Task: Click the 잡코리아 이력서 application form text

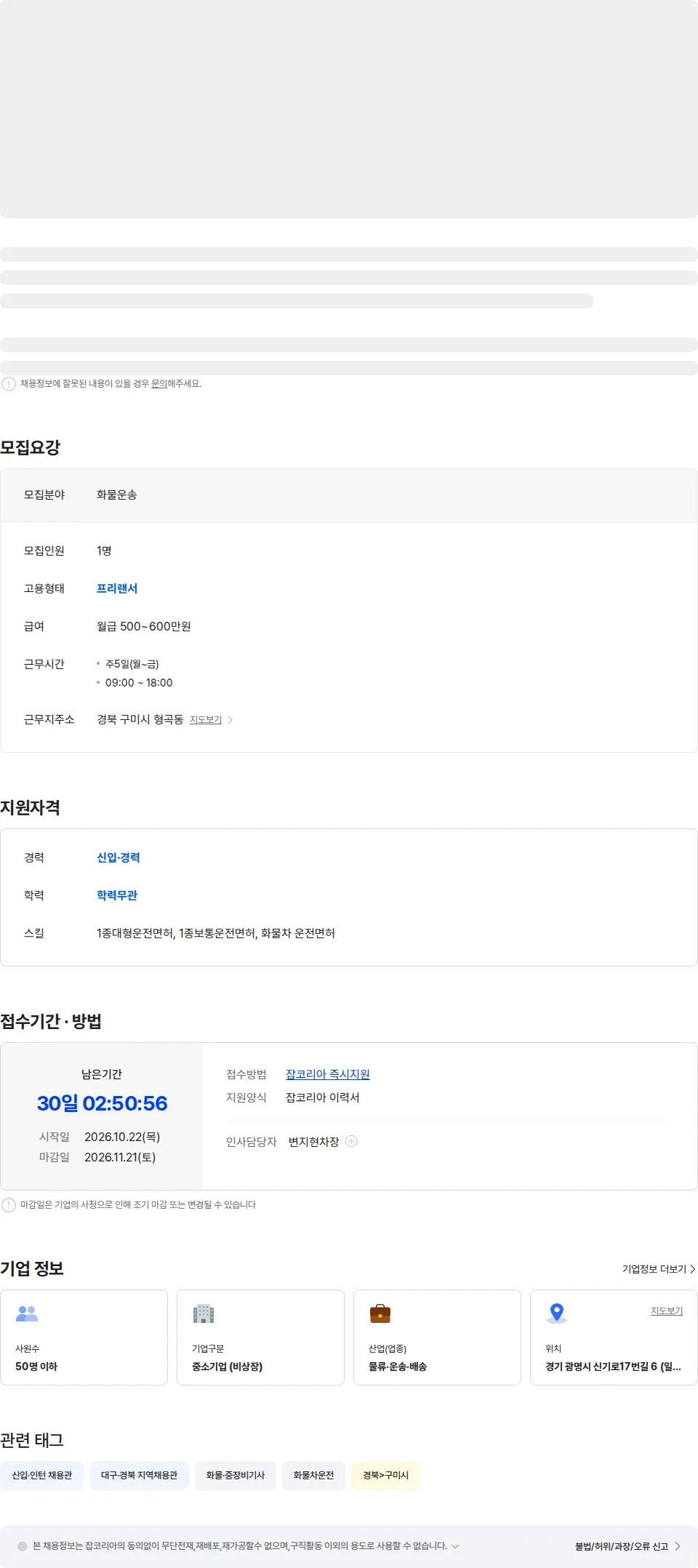Action: (323, 1097)
